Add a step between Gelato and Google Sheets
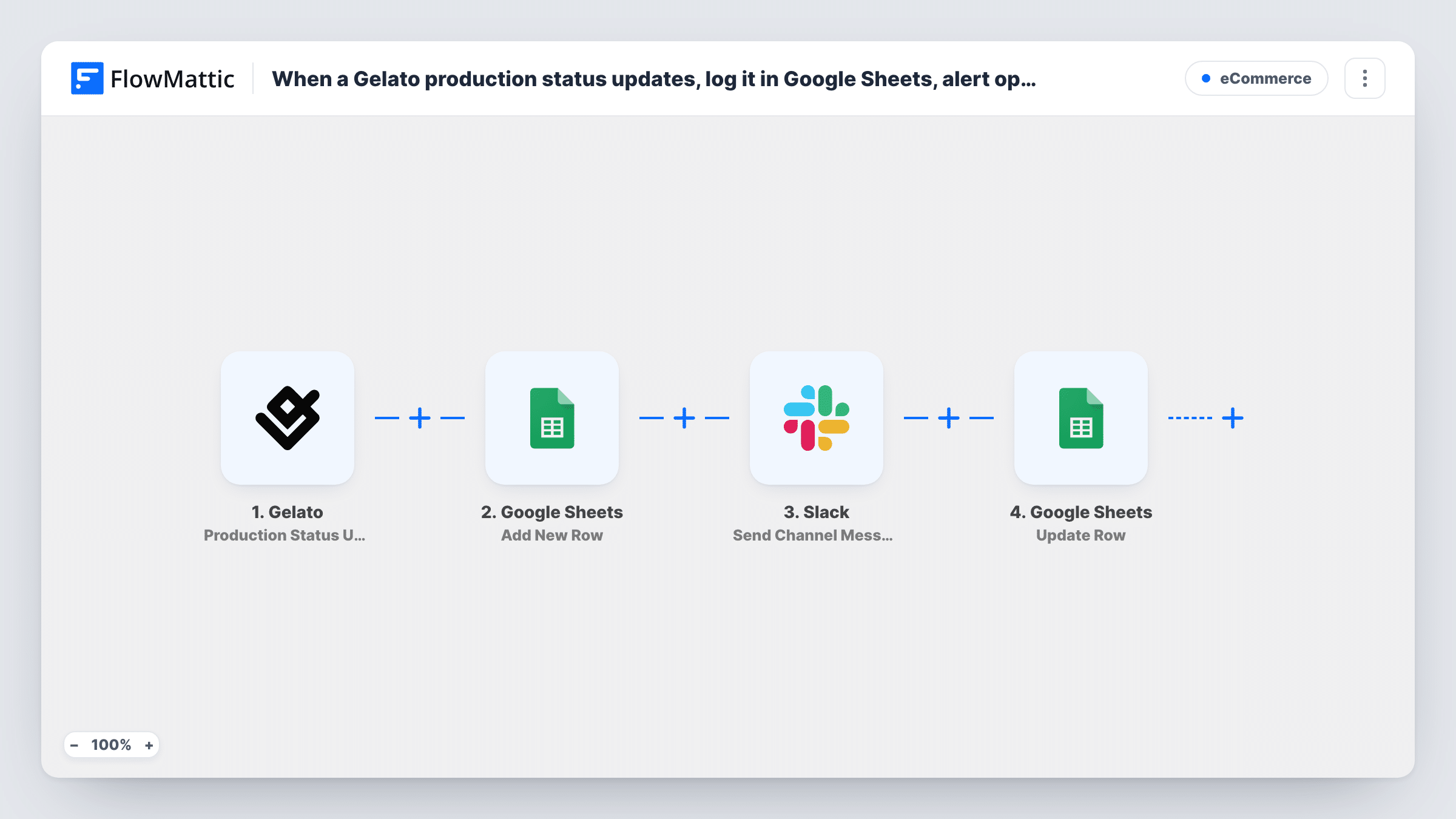The height and width of the screenshot is (819, 1456). tap(420, 418)
